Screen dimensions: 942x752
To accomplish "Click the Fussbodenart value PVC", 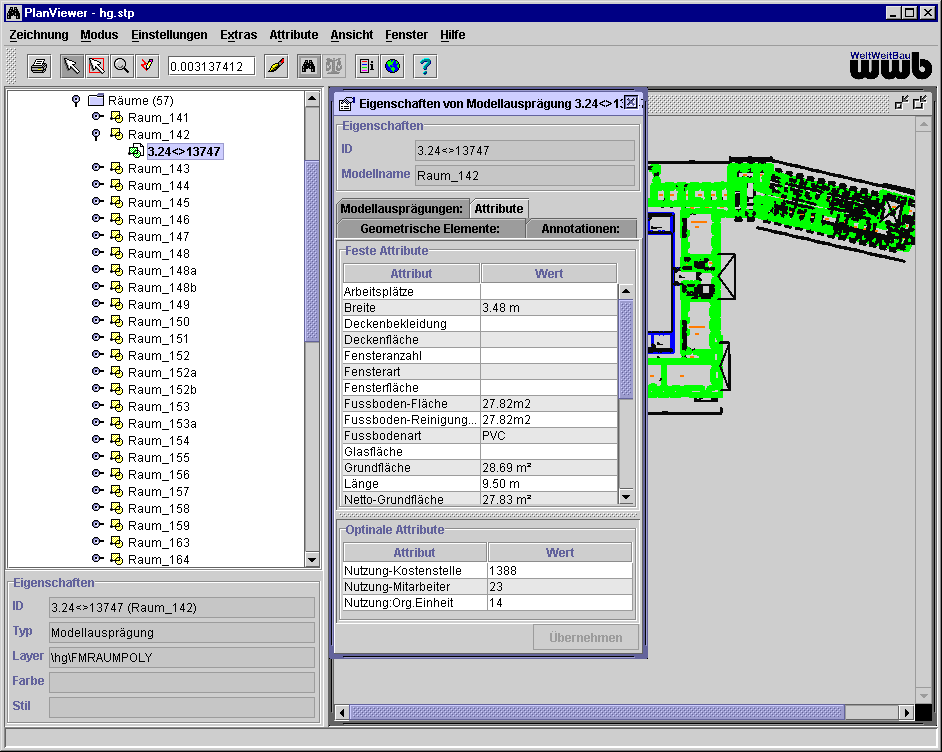I will click(x=548, y=435).
